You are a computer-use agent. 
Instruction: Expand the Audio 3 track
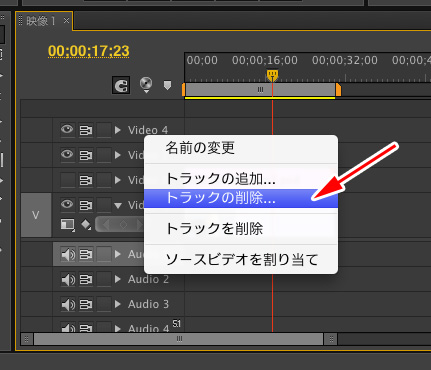point(117,304)
